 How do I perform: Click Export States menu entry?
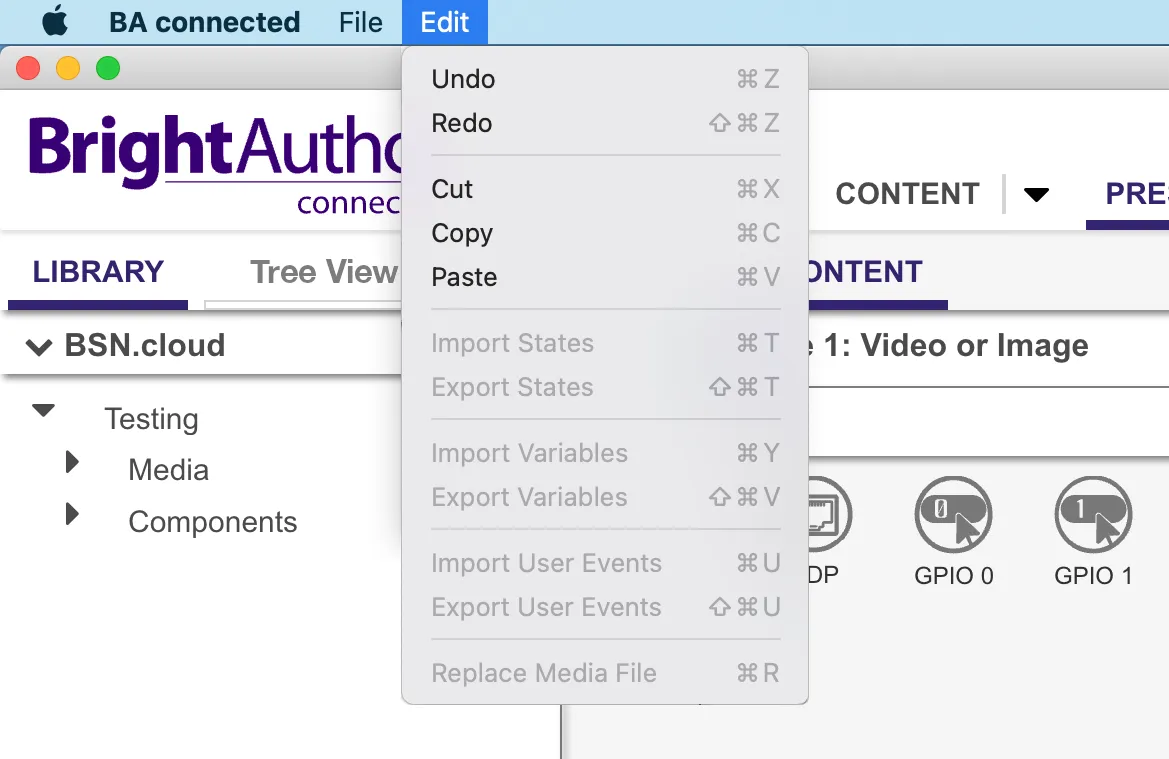click(x=605, y=387)
